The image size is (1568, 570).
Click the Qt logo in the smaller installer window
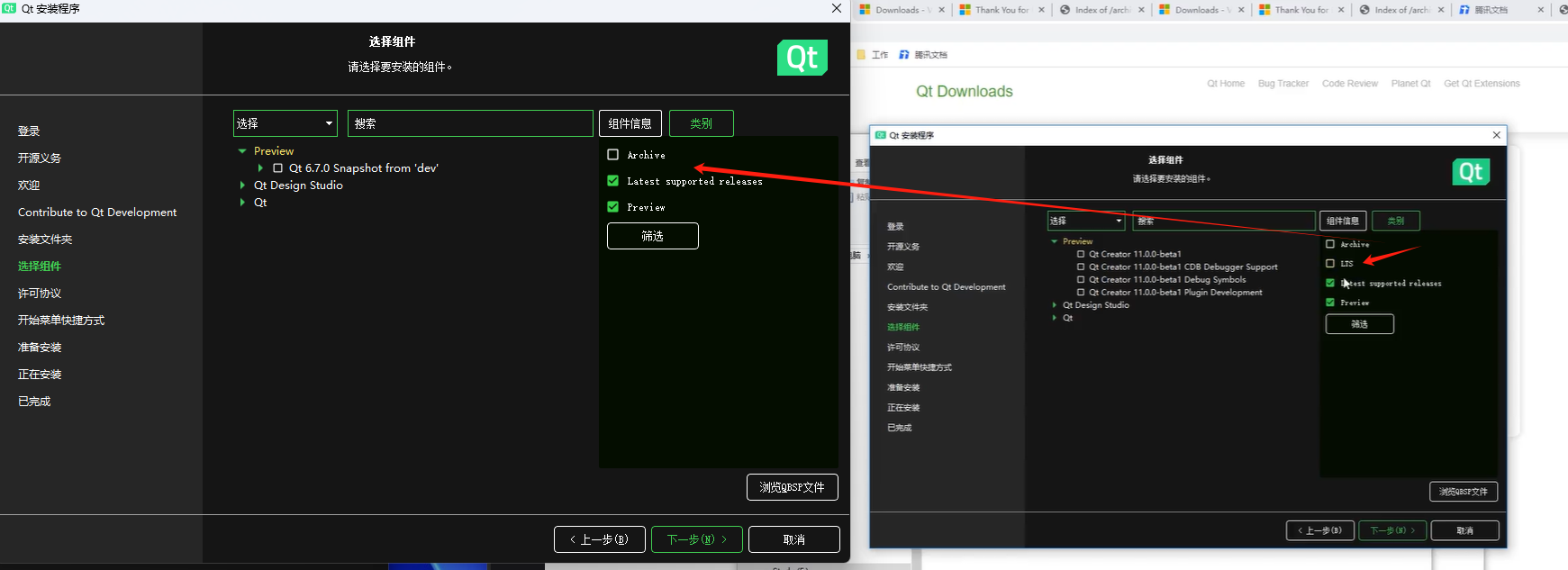pos(1471,172)
